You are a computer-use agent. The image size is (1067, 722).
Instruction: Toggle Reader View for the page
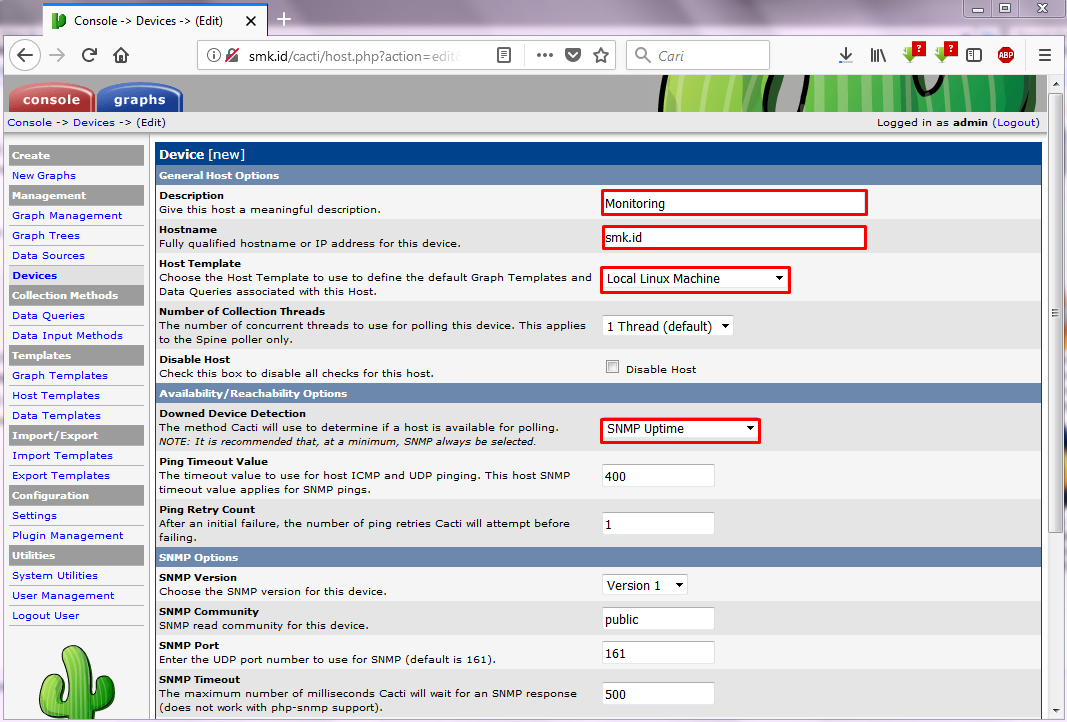(x=504, y=56)
